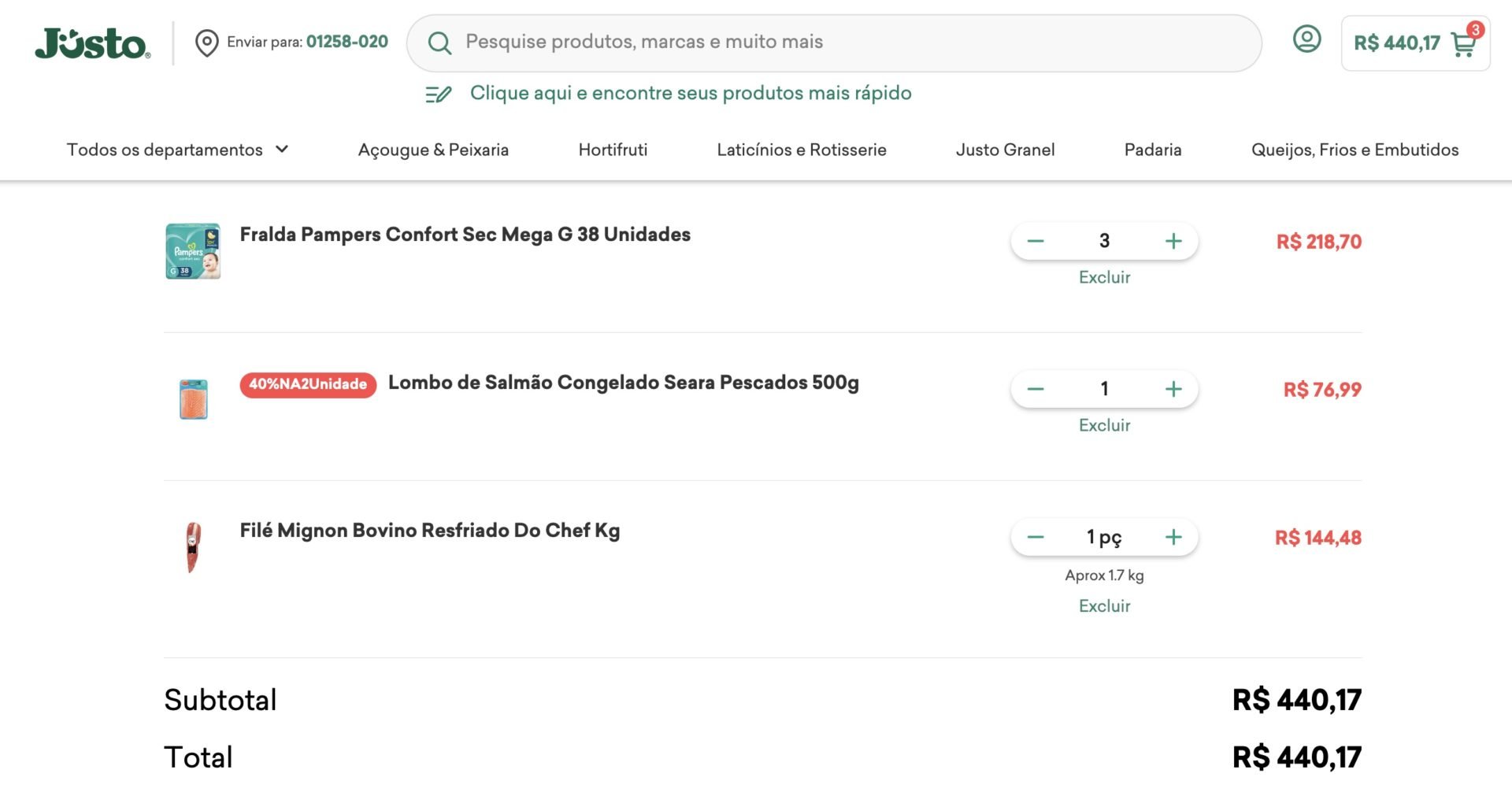Open Fralda Pampers product thumbnail
The image size is (1512, 792).
click(193, 251)
